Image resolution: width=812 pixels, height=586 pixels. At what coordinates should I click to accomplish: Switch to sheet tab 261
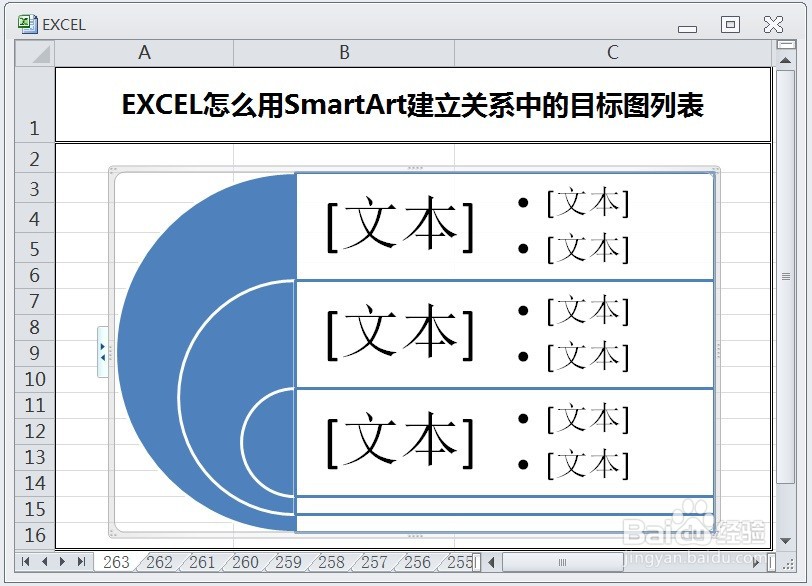(x=201, y=562)
